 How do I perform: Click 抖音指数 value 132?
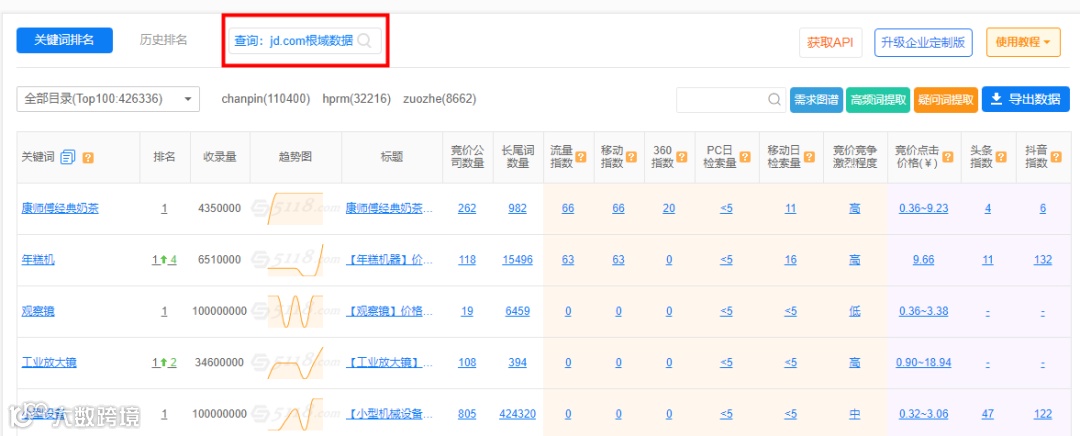click(1043, 260)
